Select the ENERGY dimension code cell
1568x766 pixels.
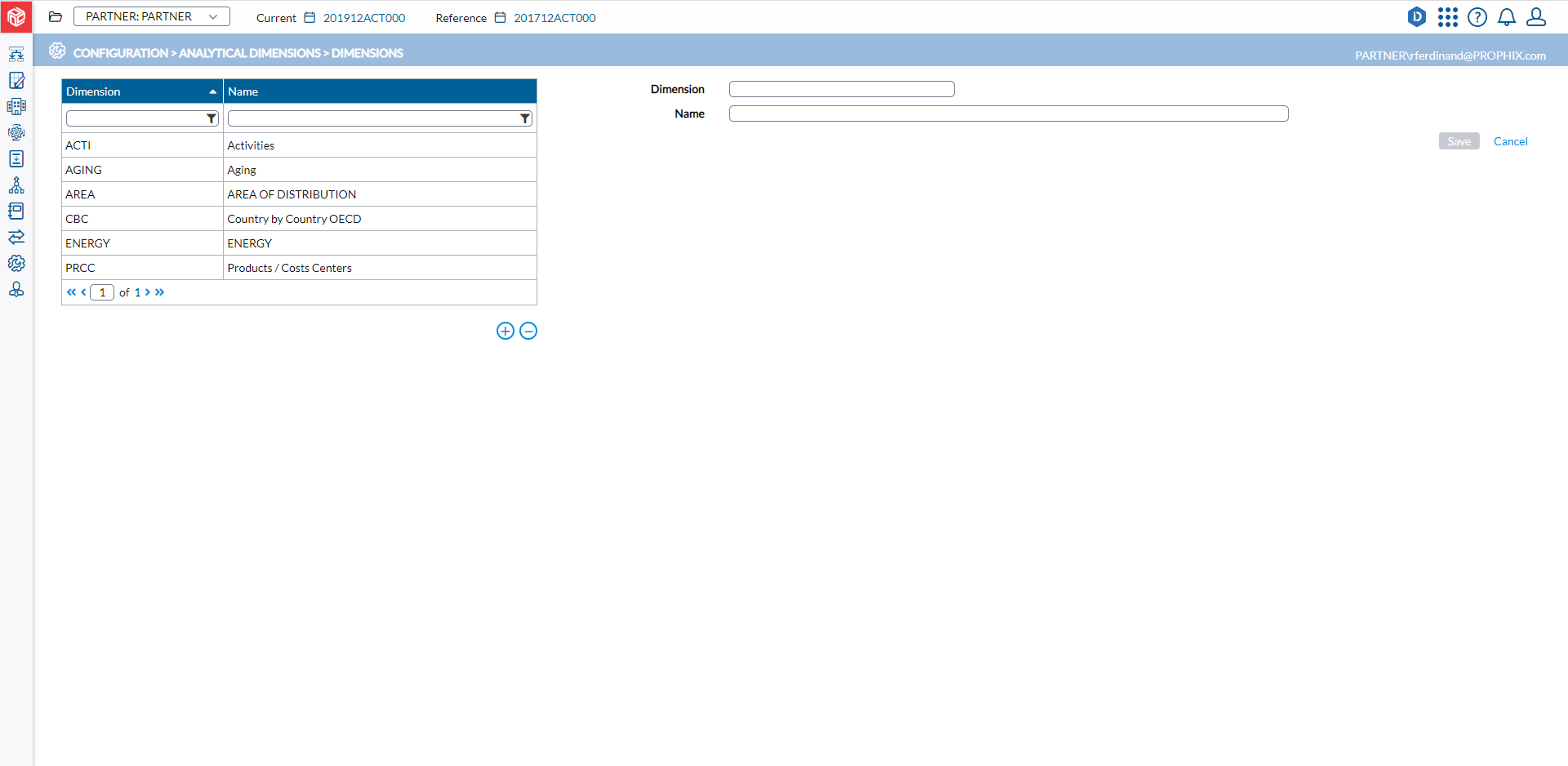[x=142, y=243]
